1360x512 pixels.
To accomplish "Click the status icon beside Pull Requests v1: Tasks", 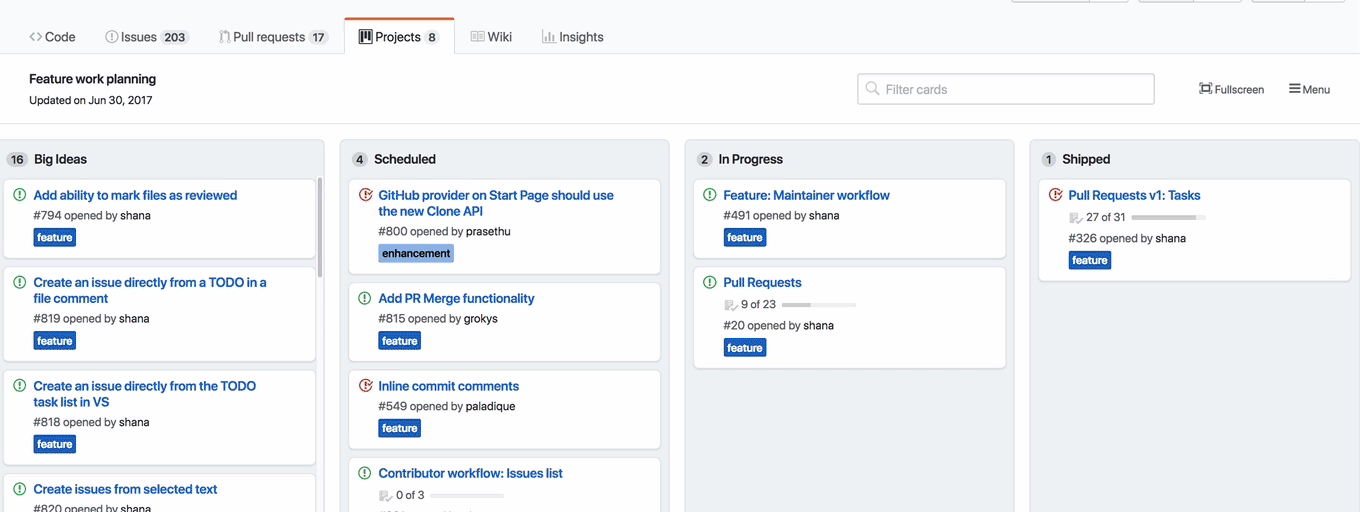I will pyautogui.click(x=1055, y=196).
